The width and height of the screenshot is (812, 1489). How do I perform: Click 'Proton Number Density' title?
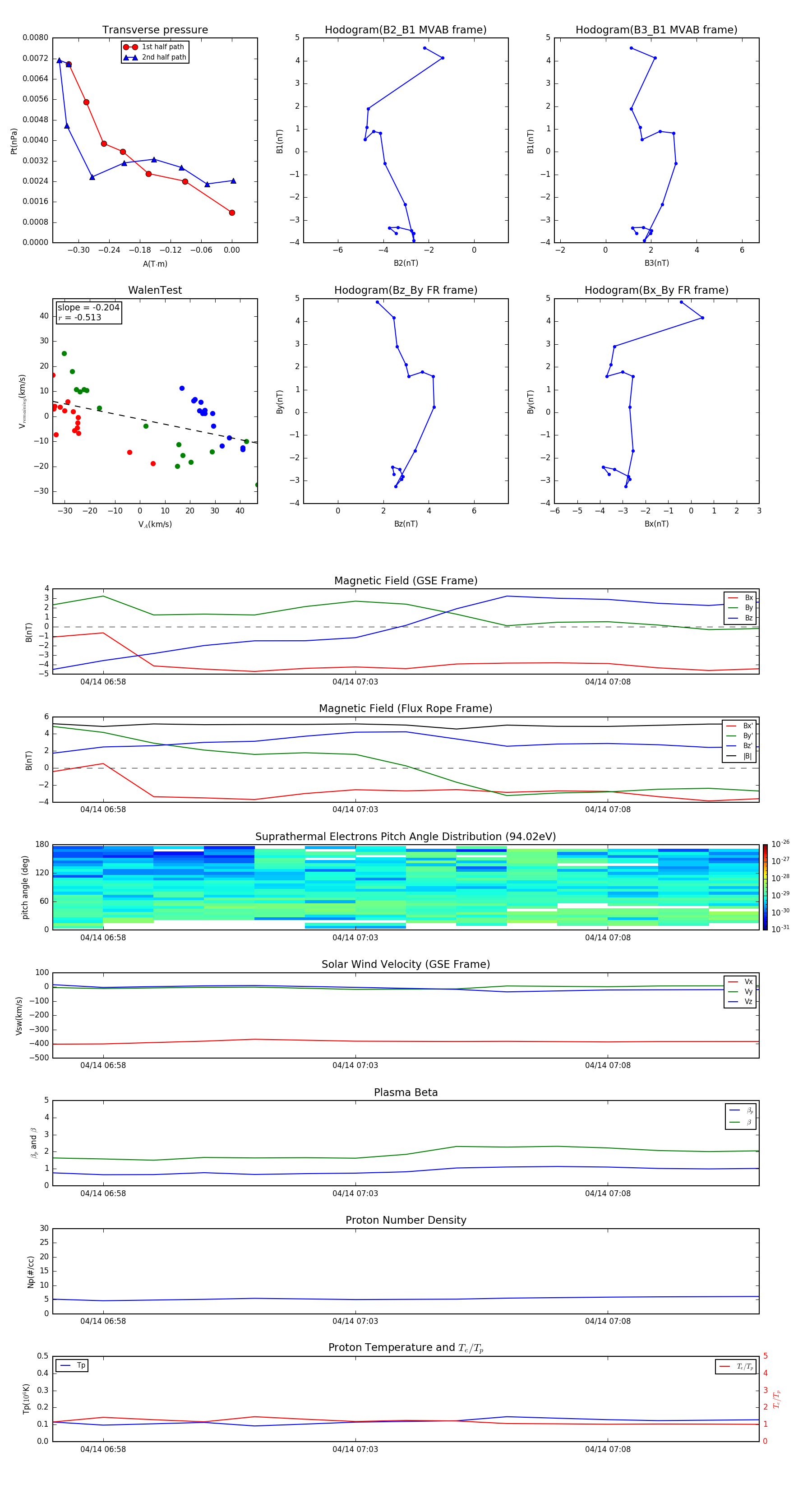click(406, 1220)
